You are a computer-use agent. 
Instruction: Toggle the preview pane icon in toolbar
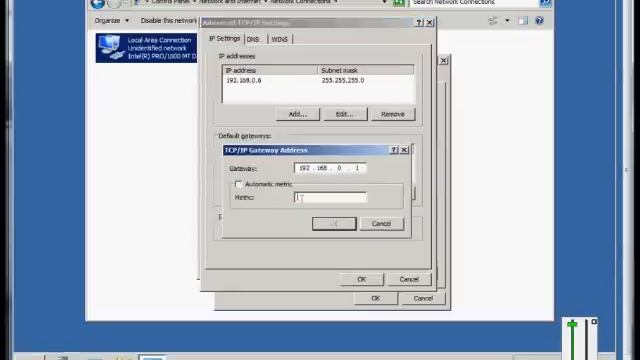click(x=523, y=20)
